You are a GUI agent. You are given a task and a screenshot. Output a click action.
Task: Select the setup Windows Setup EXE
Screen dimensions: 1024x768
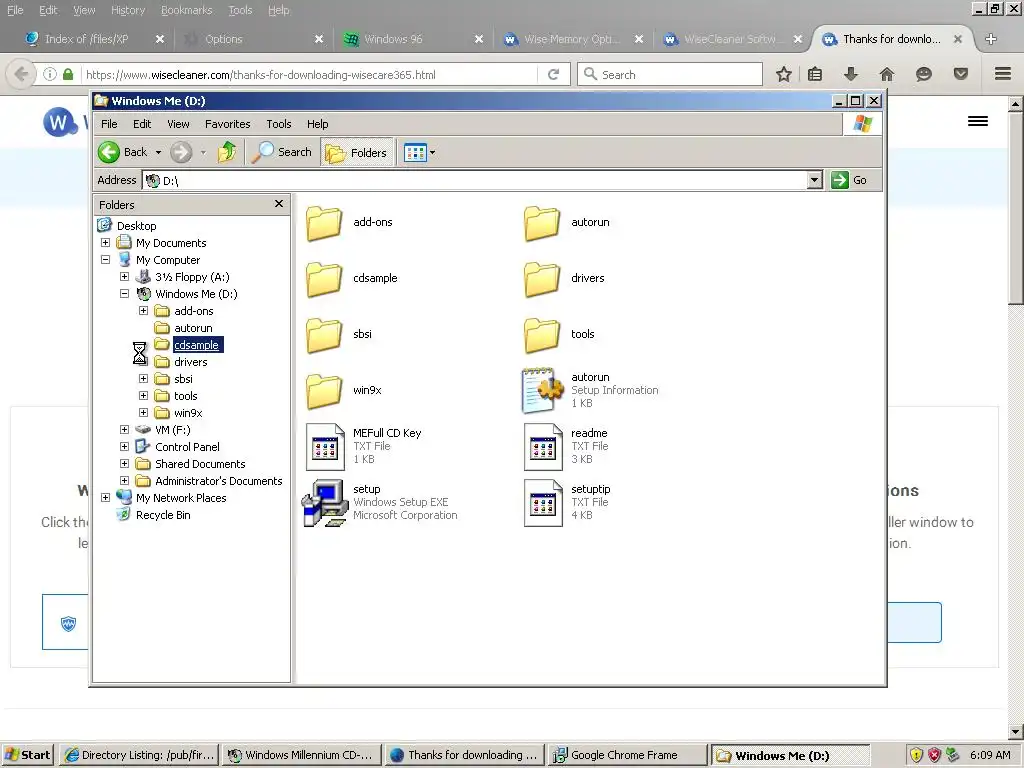[379, 503]
